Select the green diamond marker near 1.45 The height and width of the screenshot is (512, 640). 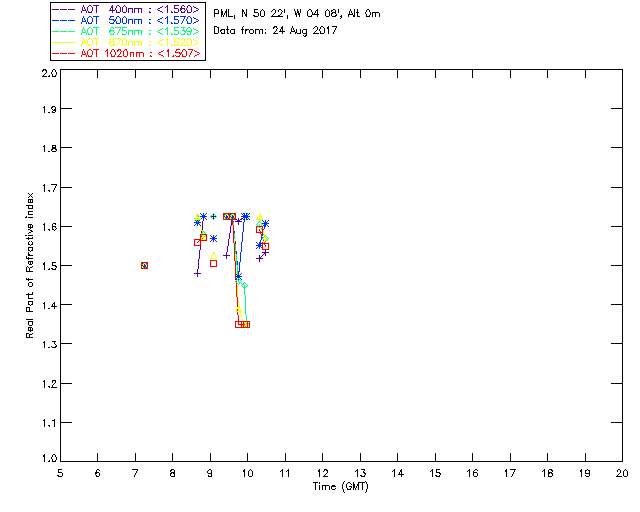tap(244, 285)
